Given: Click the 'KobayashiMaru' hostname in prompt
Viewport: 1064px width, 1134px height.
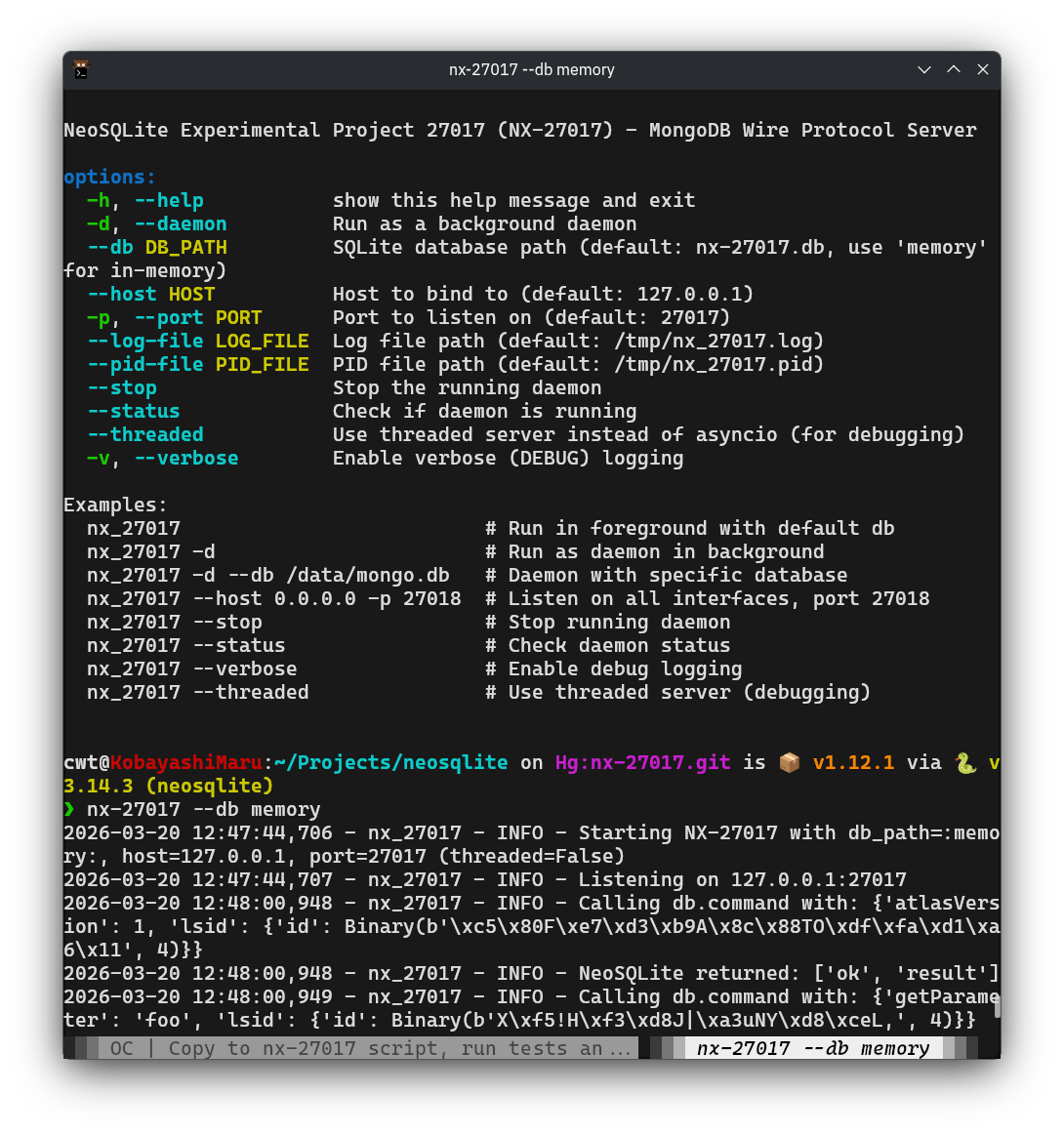Looking at the screenshot, I should 185,763.
